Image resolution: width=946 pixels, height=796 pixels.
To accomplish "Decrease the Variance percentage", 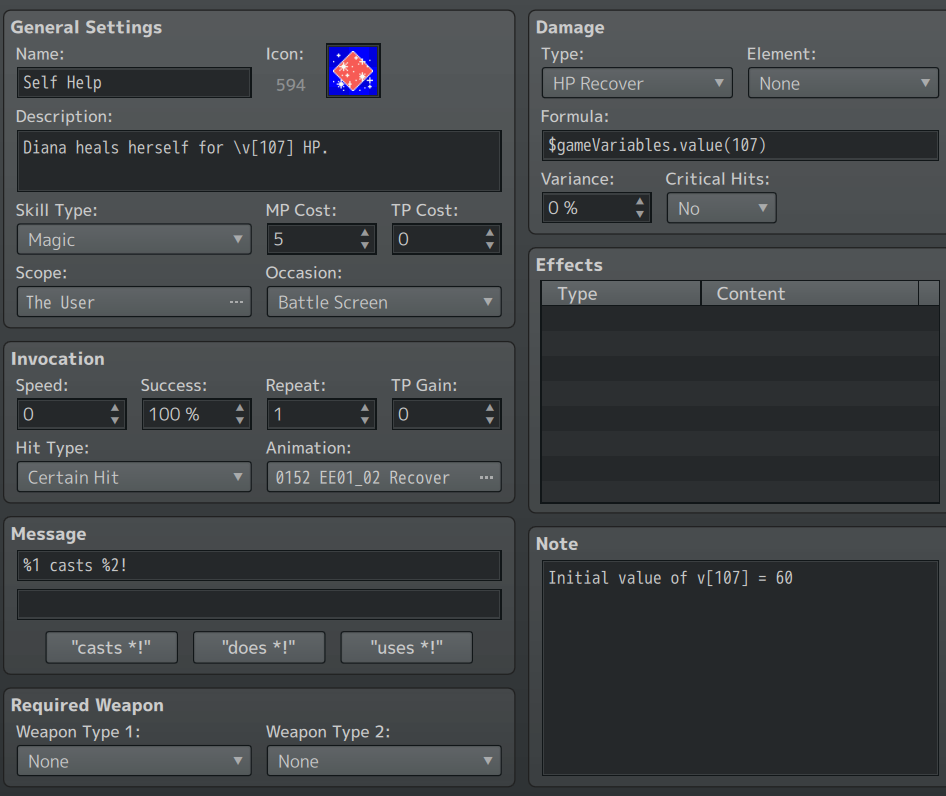I will [640, 214].
